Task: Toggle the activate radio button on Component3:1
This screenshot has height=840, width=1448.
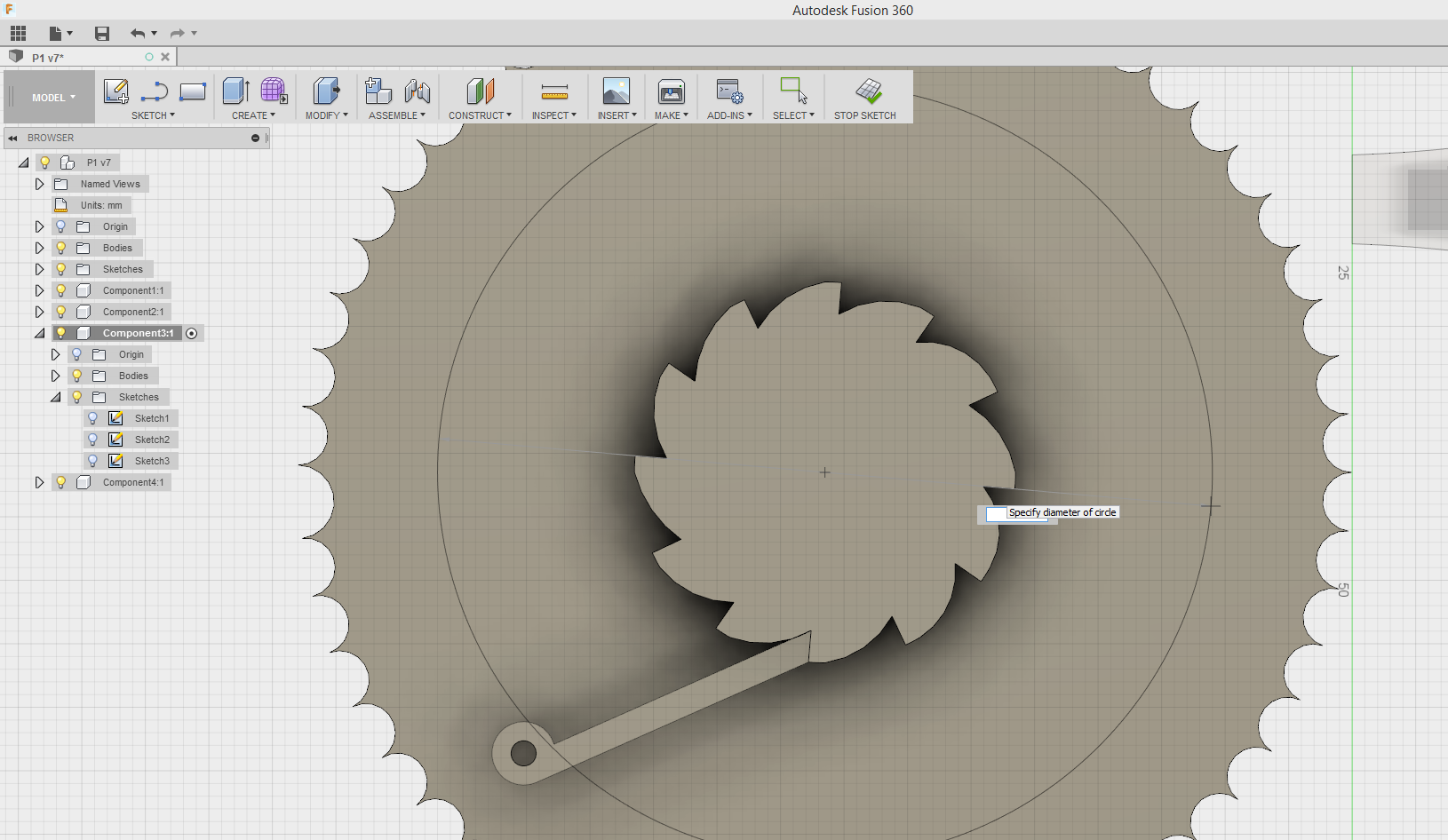Action: 191,333
